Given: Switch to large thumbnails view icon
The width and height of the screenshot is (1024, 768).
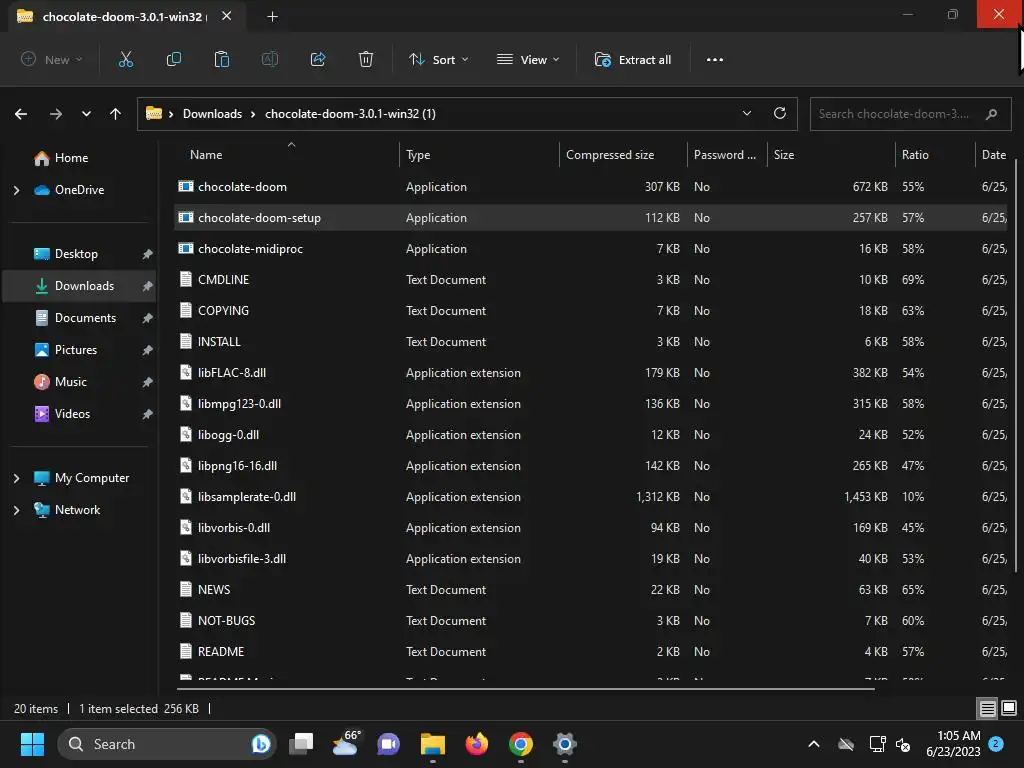Looking at the screenshot, I should pyautogui.click(x=1009, y=708).
